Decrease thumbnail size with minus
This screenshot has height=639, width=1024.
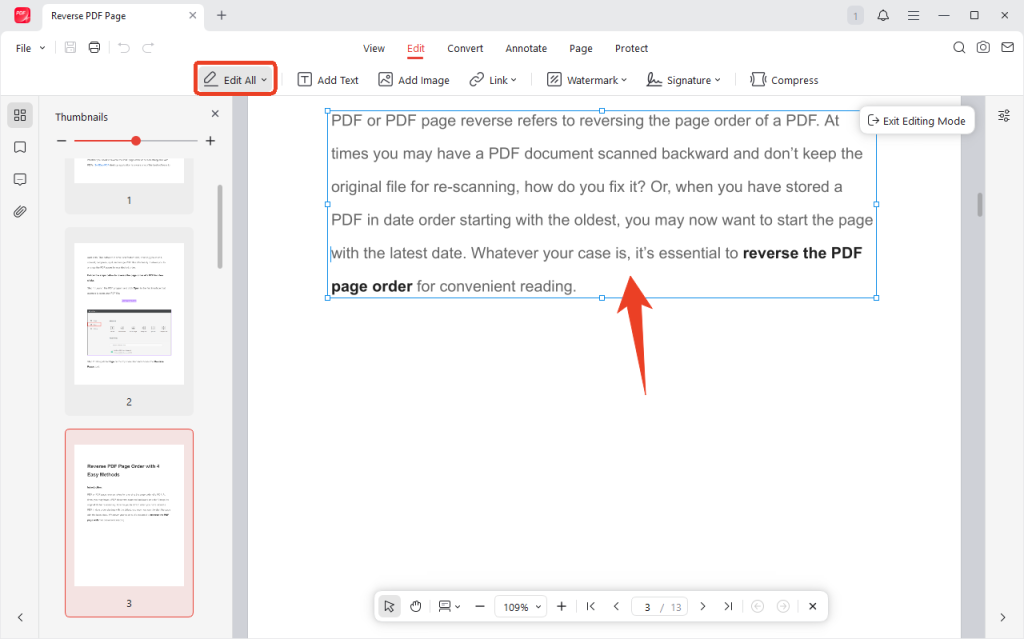click(61, 140)
